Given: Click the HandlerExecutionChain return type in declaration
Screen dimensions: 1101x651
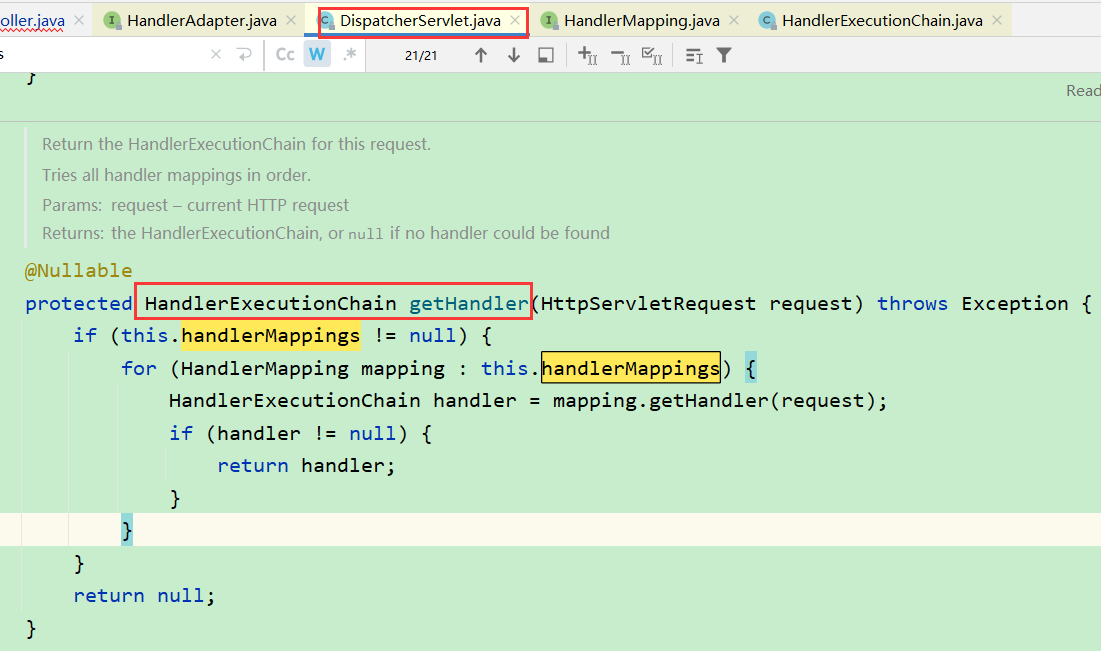Looking at the screenshot, I should point(270,303).
